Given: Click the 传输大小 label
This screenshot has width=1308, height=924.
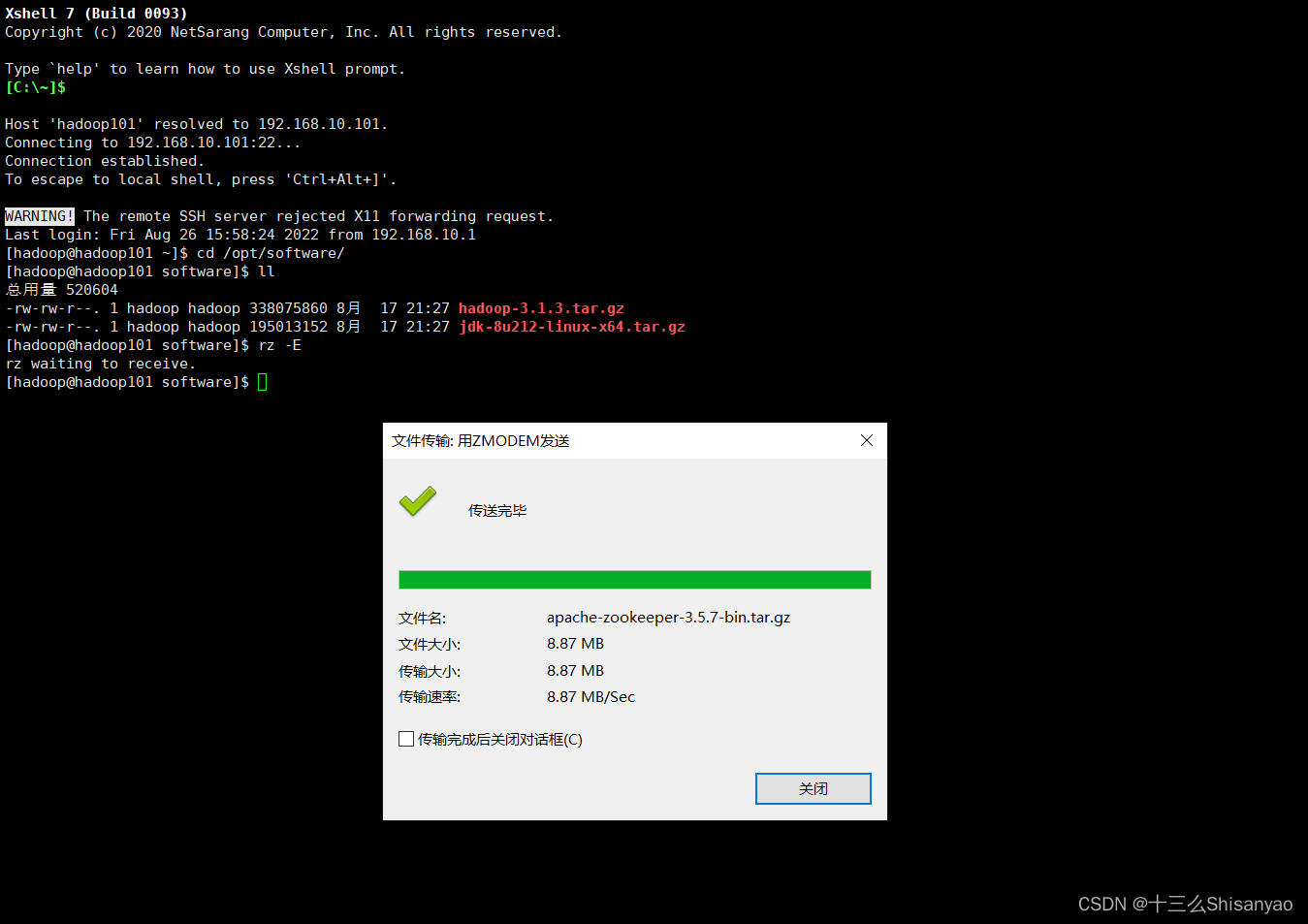Looking at the screenshot, I should tap(430, 671).
